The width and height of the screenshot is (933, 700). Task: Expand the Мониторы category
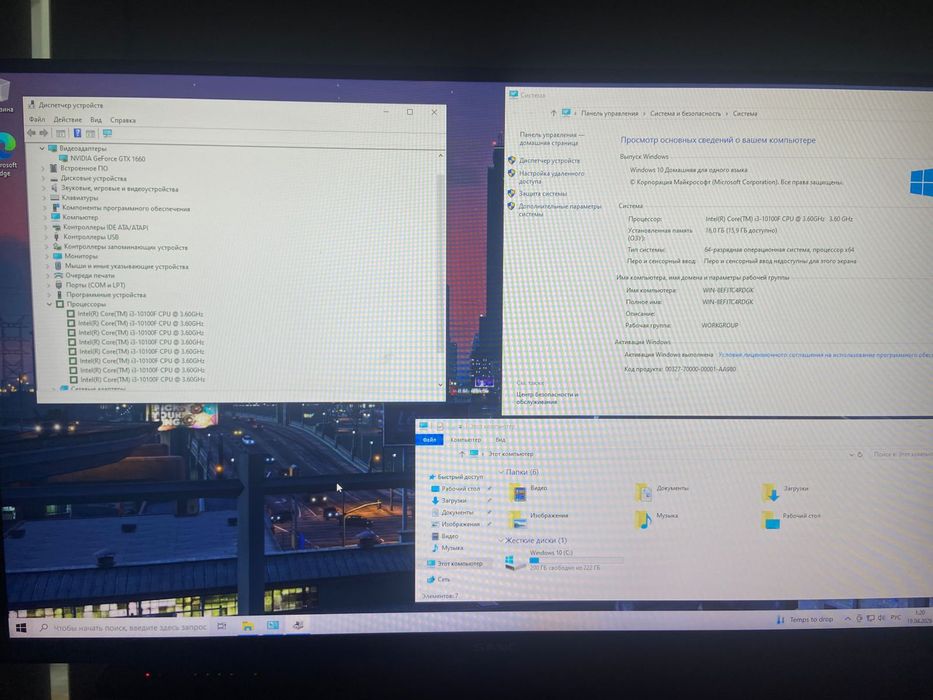[47, 256]
